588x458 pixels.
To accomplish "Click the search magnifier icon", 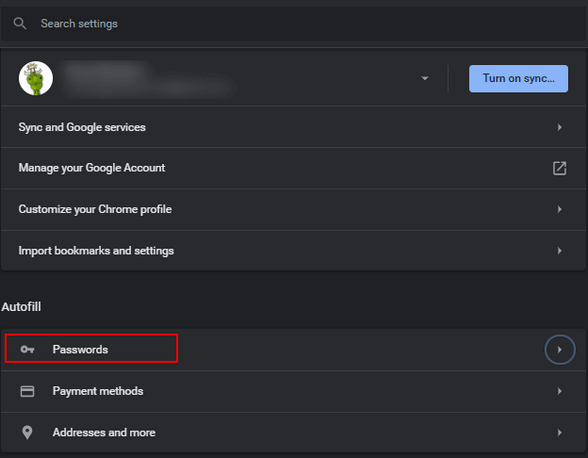I will point(20,24).
